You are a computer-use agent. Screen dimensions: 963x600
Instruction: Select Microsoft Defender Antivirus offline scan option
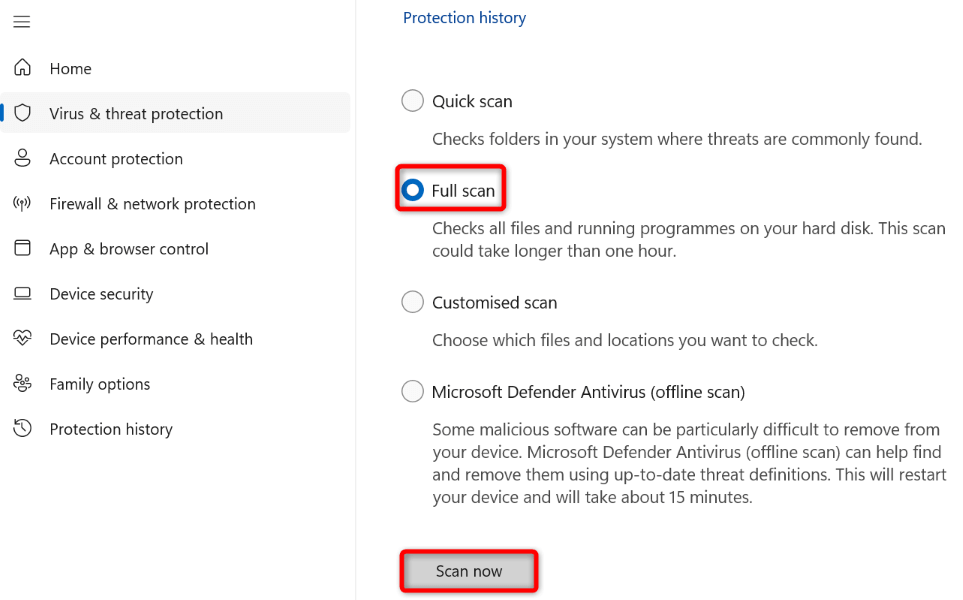tap(412, 392)
